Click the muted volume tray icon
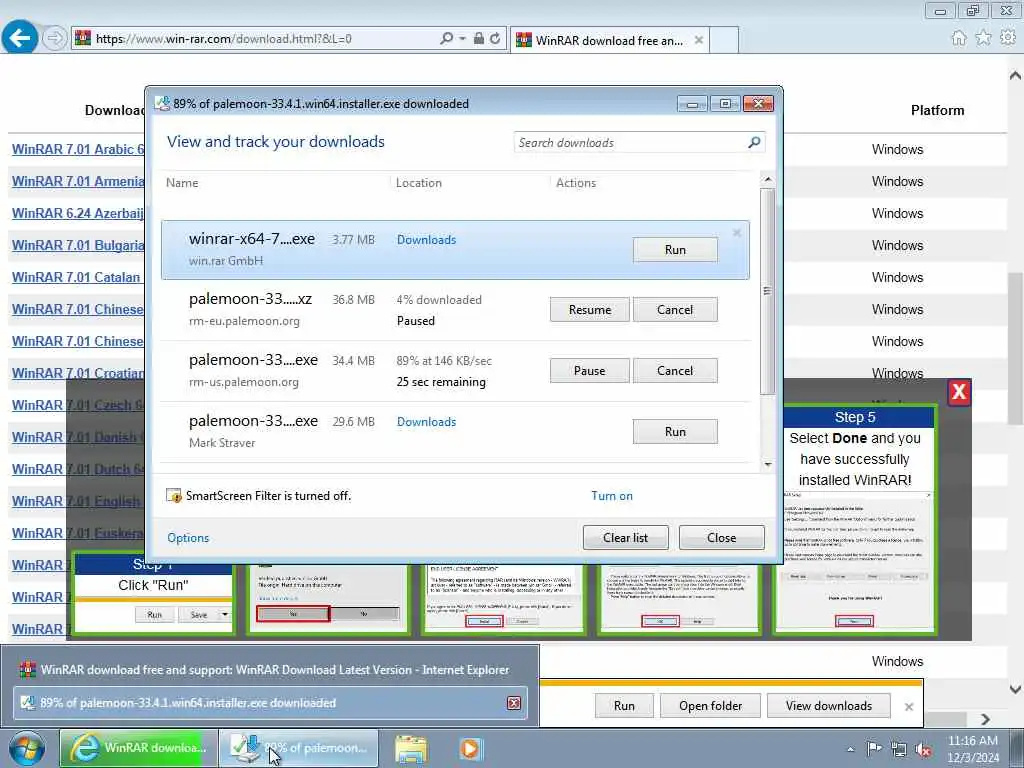The width and height of the screenshot is (1024, 768). [923, 750]
